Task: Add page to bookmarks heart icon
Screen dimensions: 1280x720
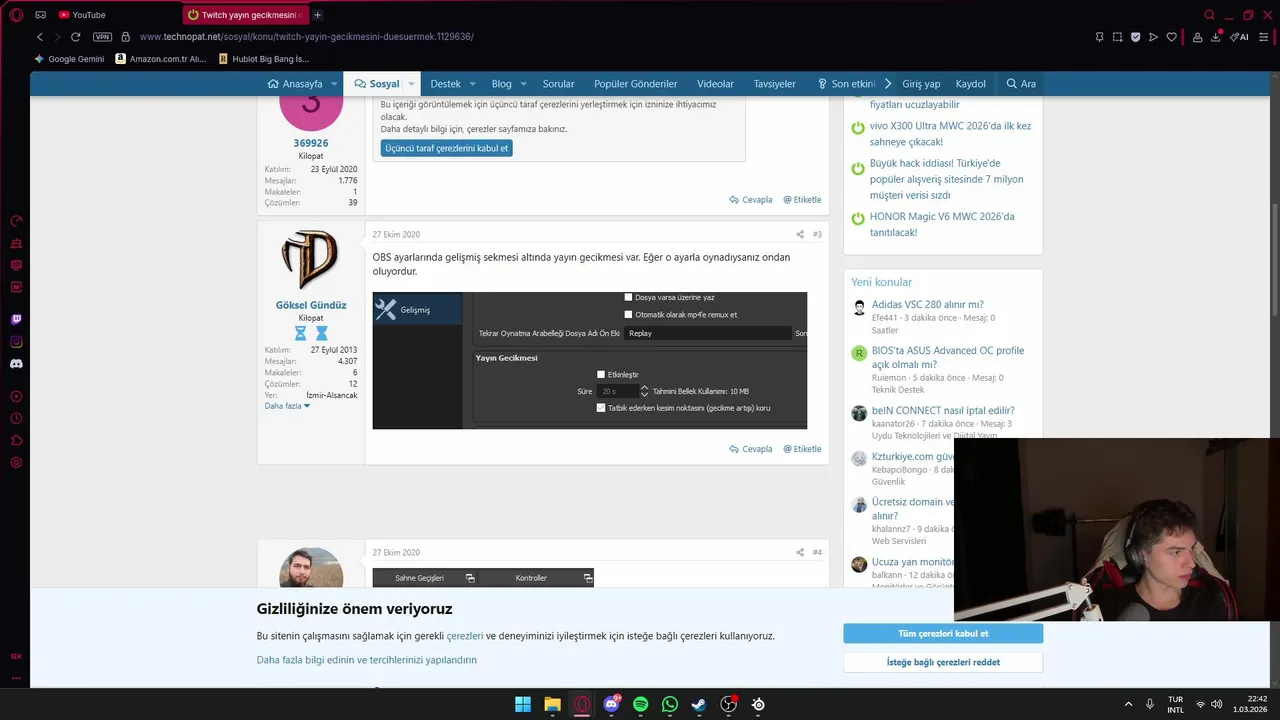Action: pos(1171,37)
